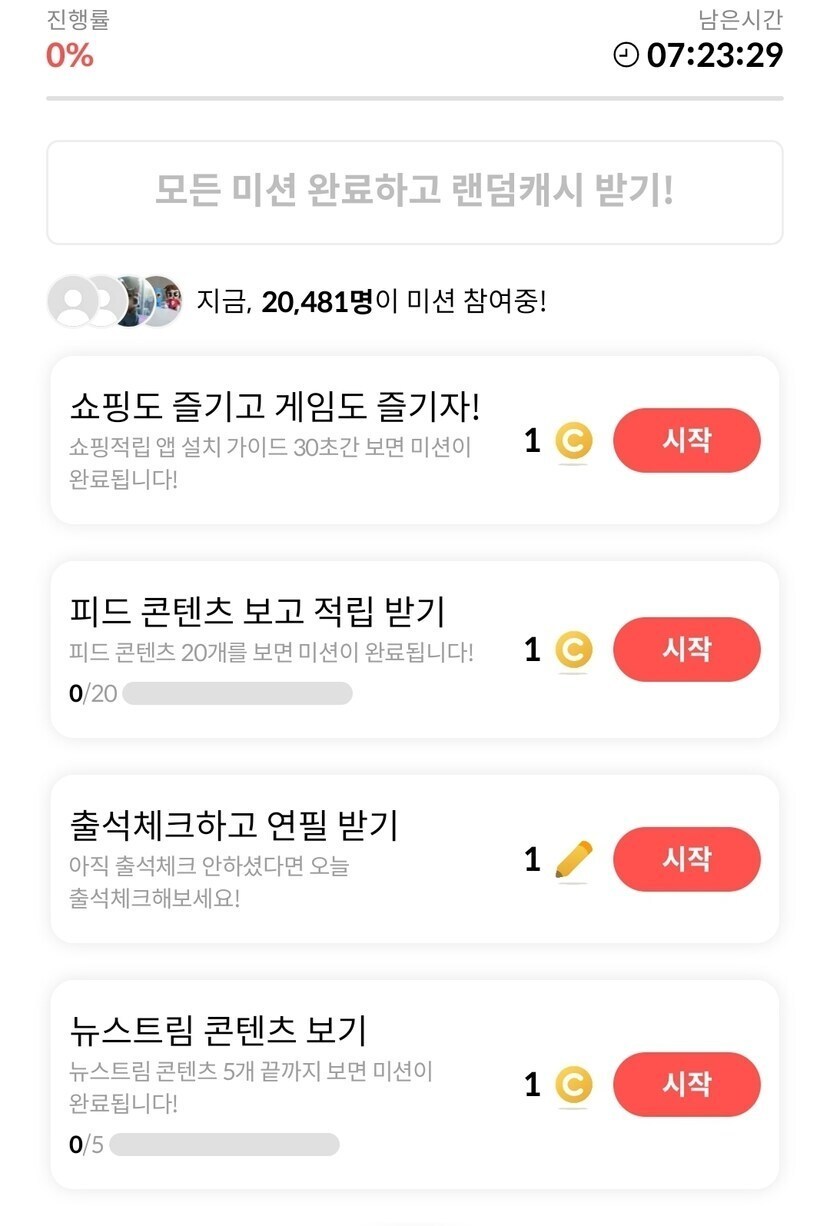Click the participant avatars cluster

point(115,301)
